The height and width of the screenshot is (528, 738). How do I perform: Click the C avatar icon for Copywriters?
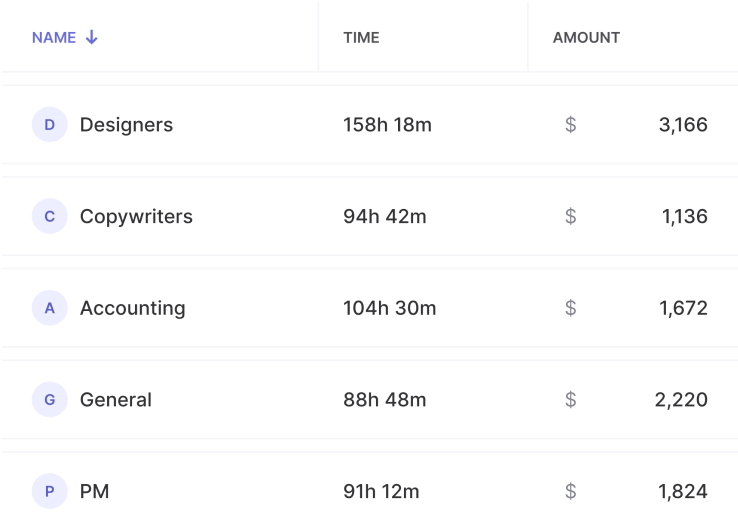[50, 217]
